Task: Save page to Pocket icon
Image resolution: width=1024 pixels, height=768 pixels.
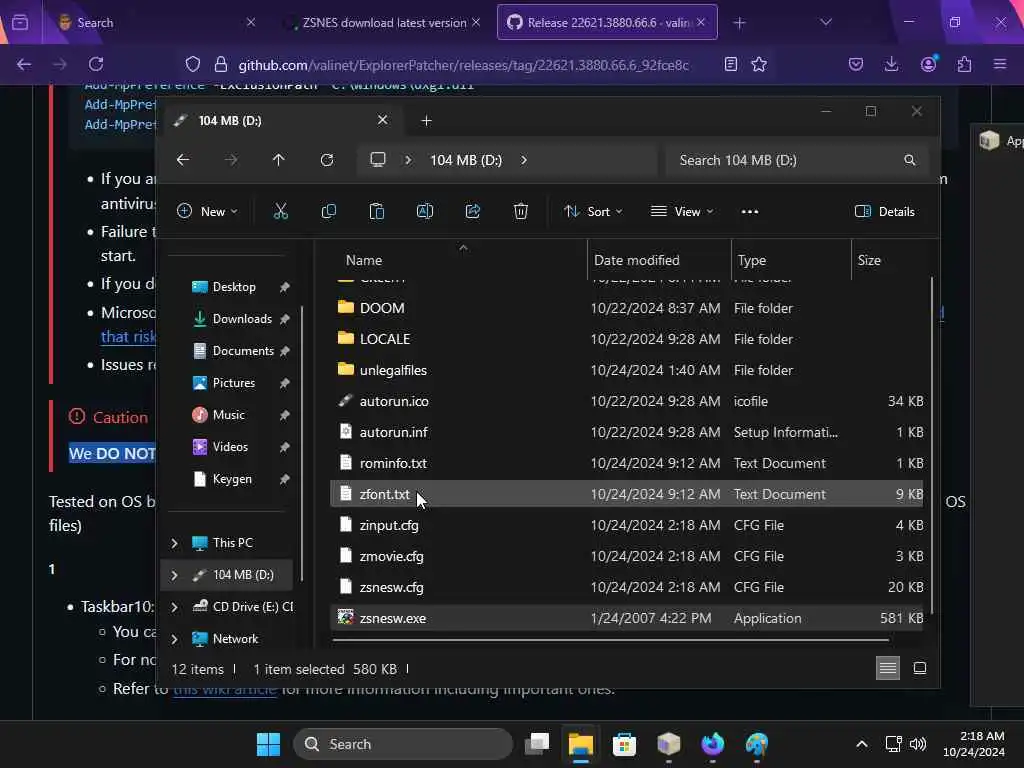Action: click(856, 64)
